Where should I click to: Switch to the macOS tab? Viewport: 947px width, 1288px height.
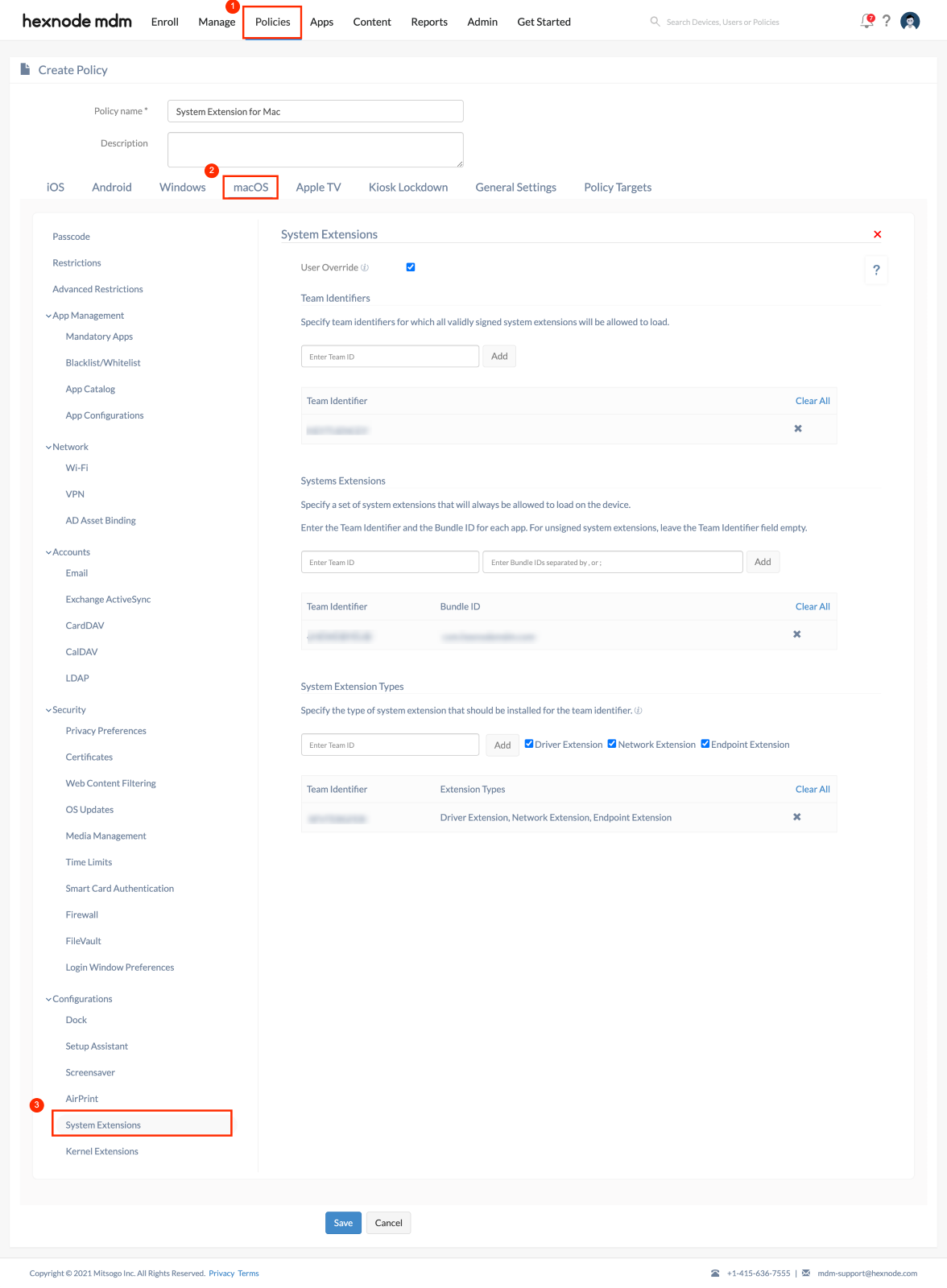coord(251,188)
